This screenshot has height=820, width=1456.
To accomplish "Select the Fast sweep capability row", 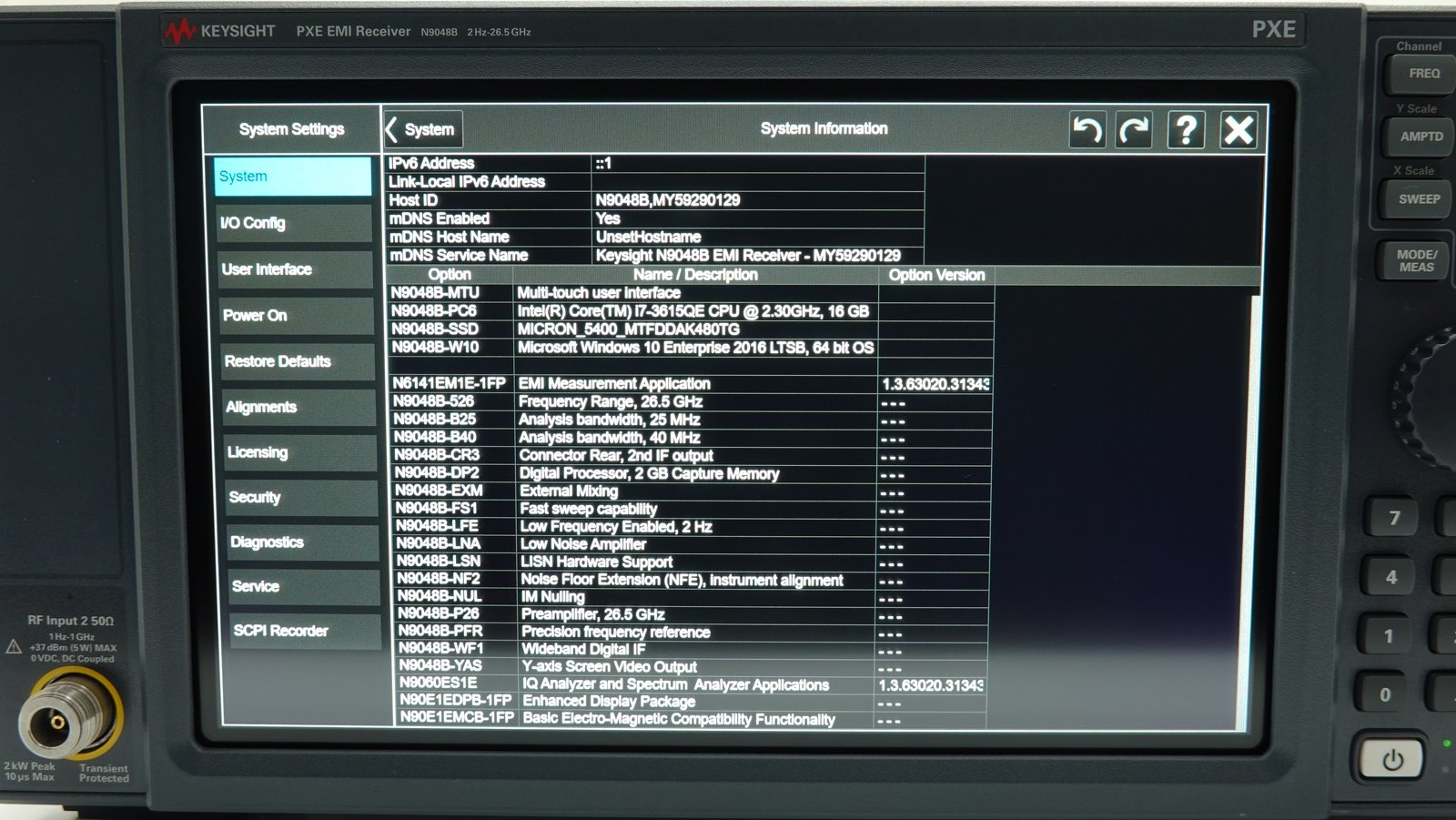I will coord(691,509).
